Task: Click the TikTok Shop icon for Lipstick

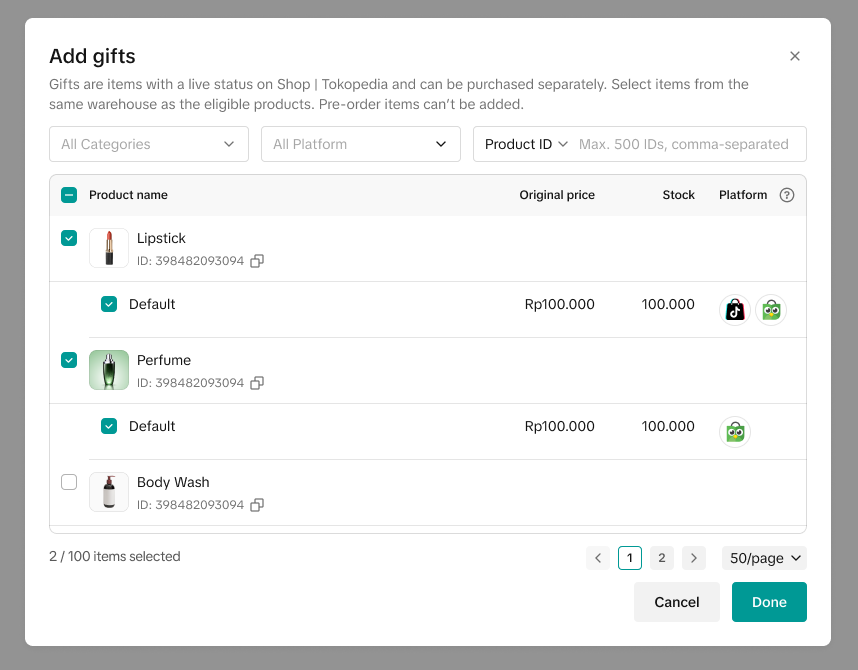Action: pyautogui.click(x=735, y=310)
